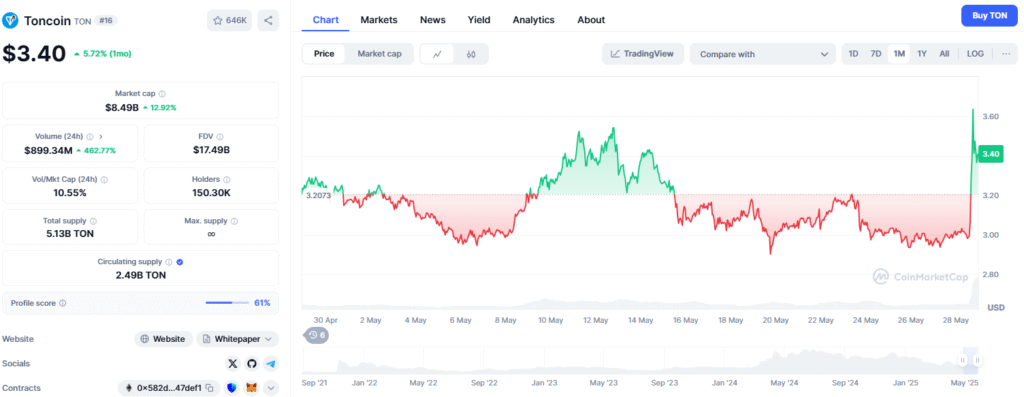
Task: Select the Market cap toggle option
Action: tap(379, 54)
